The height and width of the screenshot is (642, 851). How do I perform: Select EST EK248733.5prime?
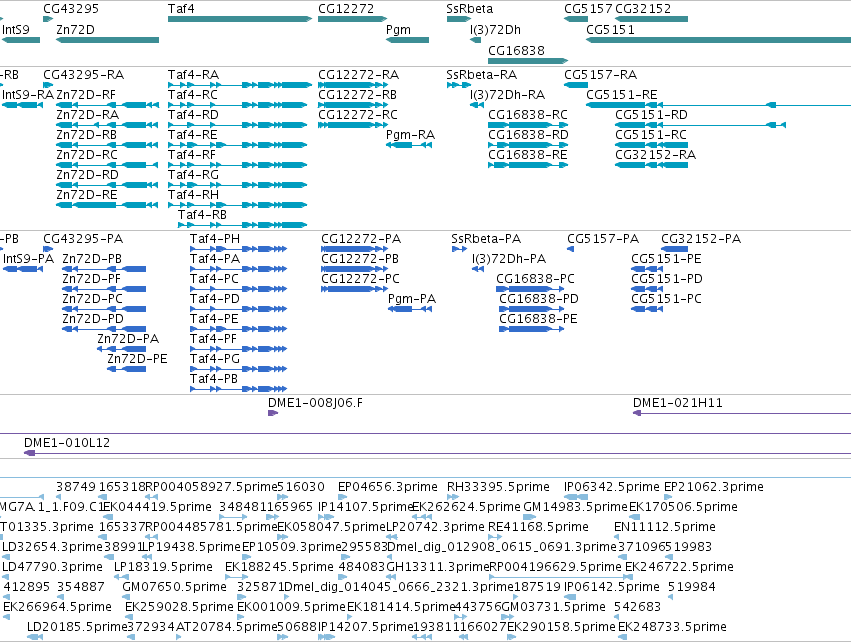point(672,627)
